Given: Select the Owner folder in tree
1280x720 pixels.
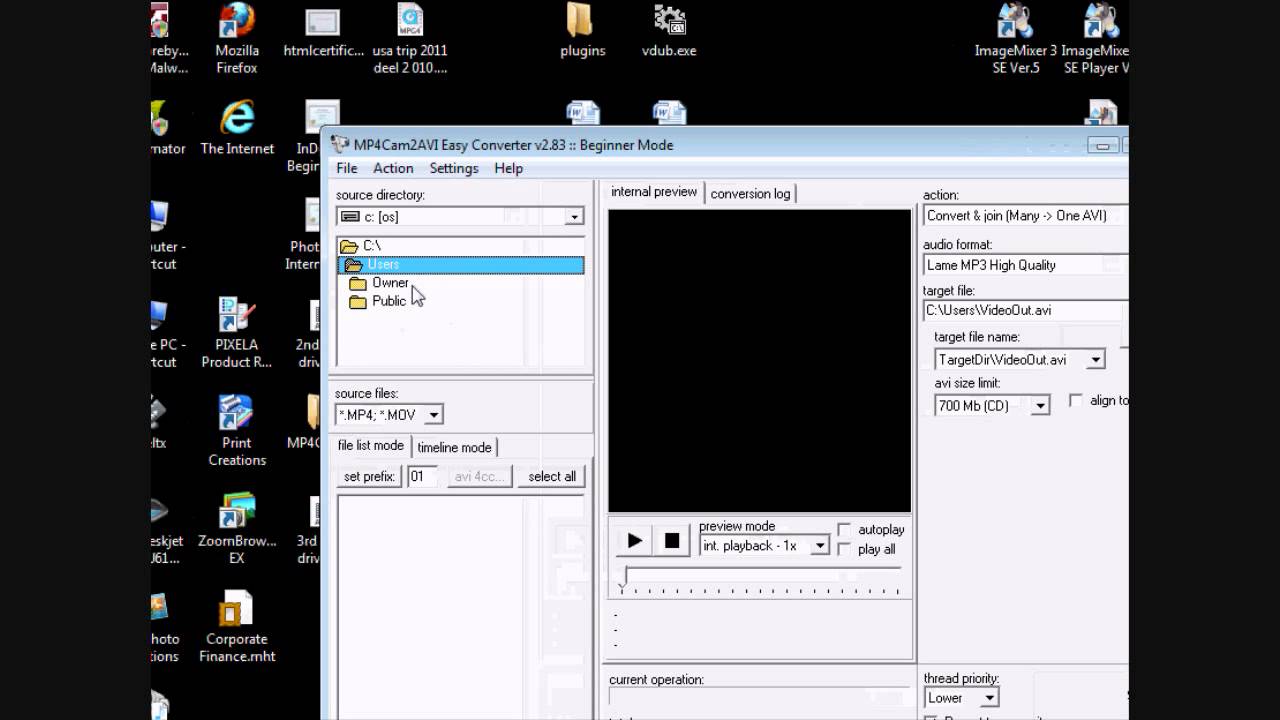Looking at the screenshot, I should tap(380, 283).
